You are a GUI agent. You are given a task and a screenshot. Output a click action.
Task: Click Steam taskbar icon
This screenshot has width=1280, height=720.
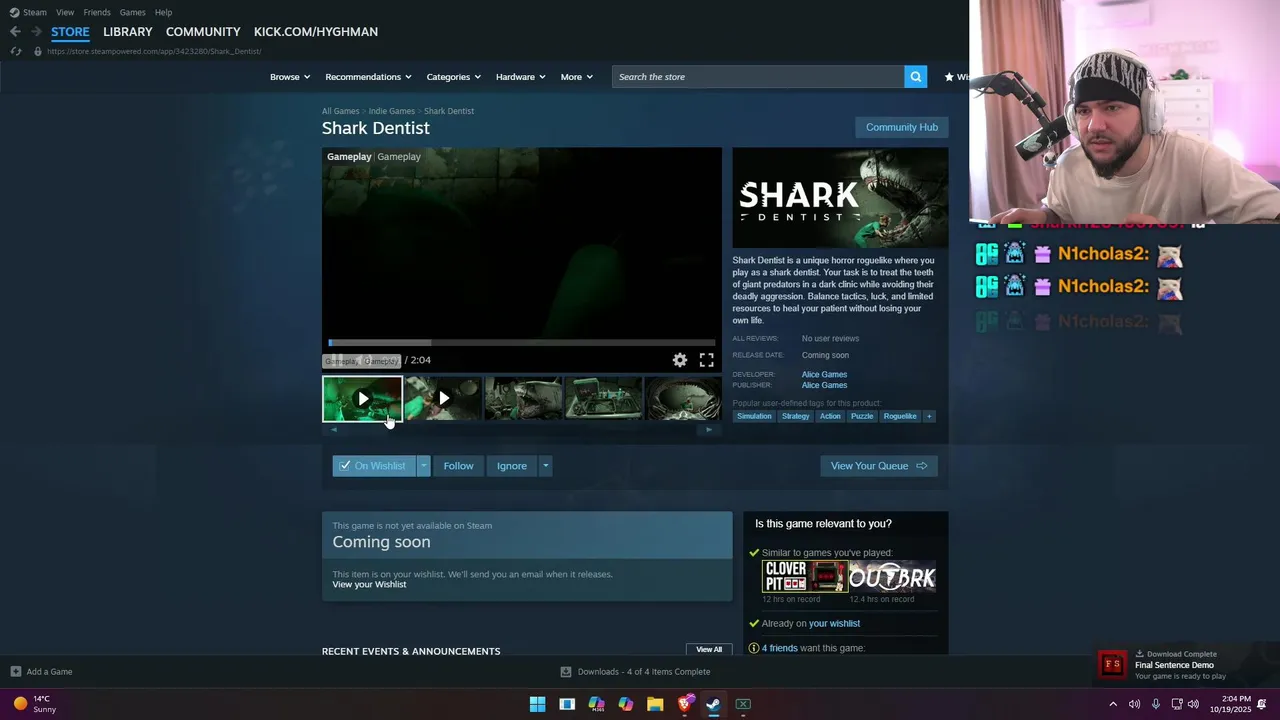click(x=713, y=704)
